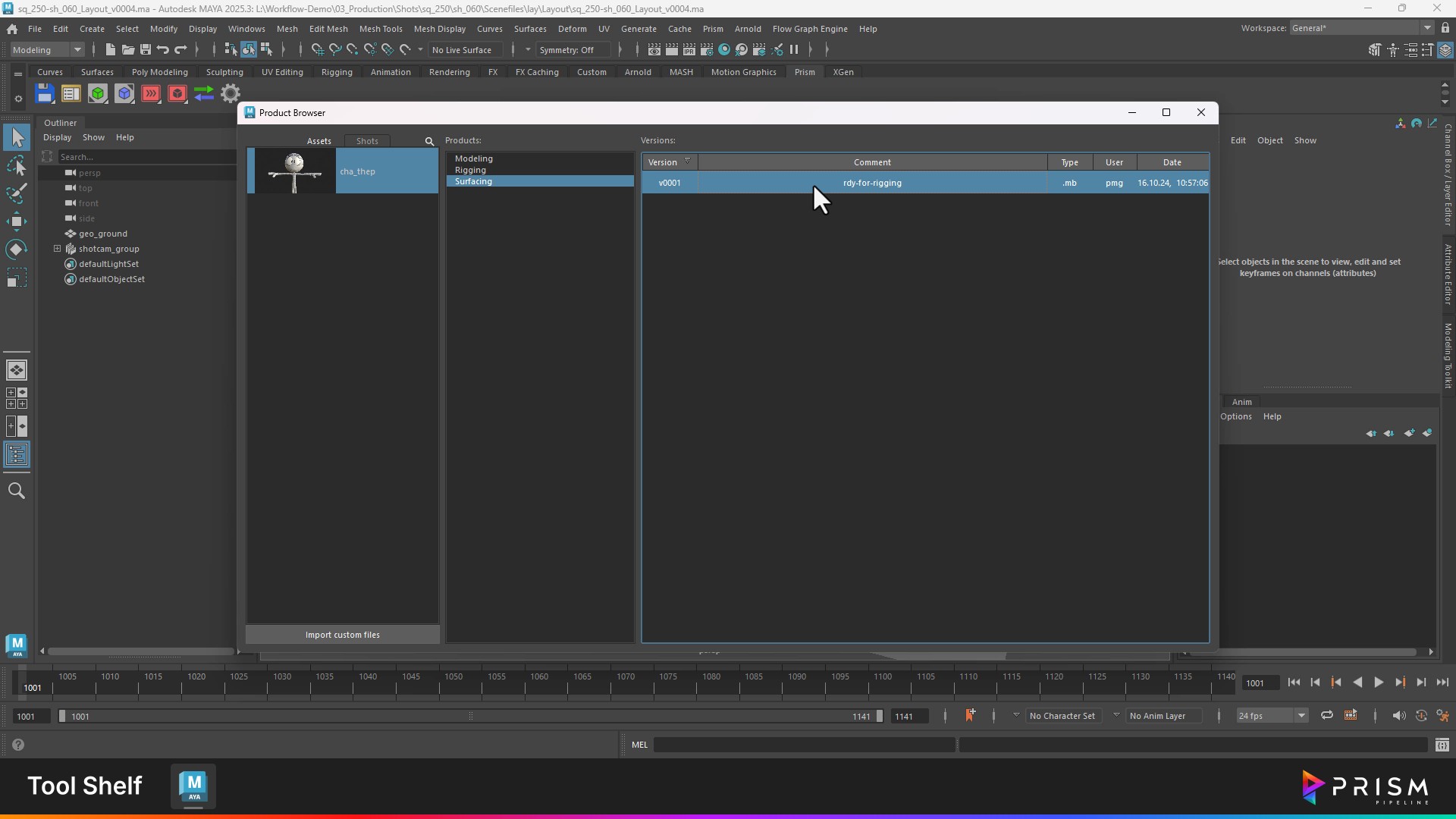
Task: Select the Rotate tool in toolbox
Action: click(17, 249)
